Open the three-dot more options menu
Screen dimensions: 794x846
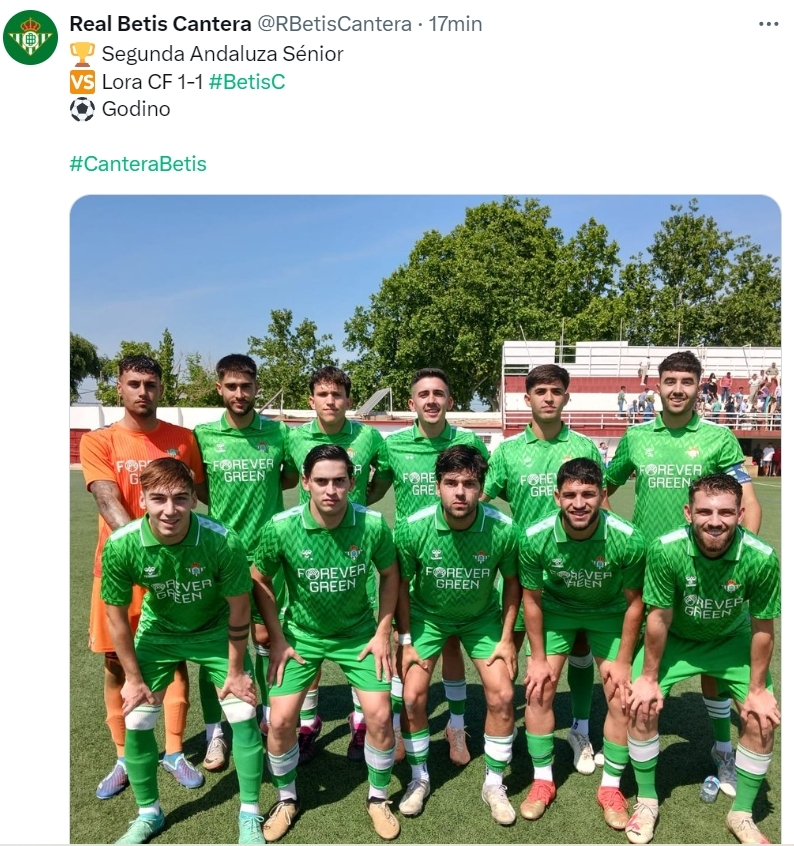(768, 24)
